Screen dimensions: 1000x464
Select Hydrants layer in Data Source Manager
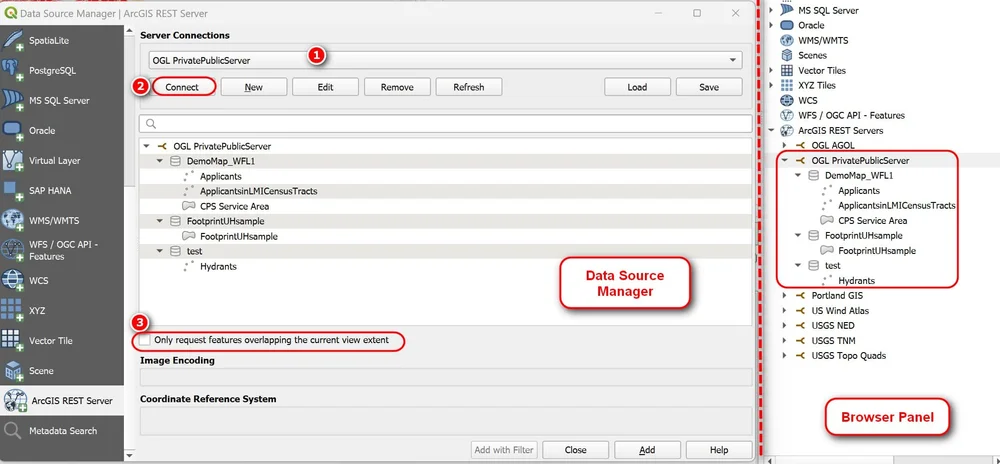tap(218, 266)
